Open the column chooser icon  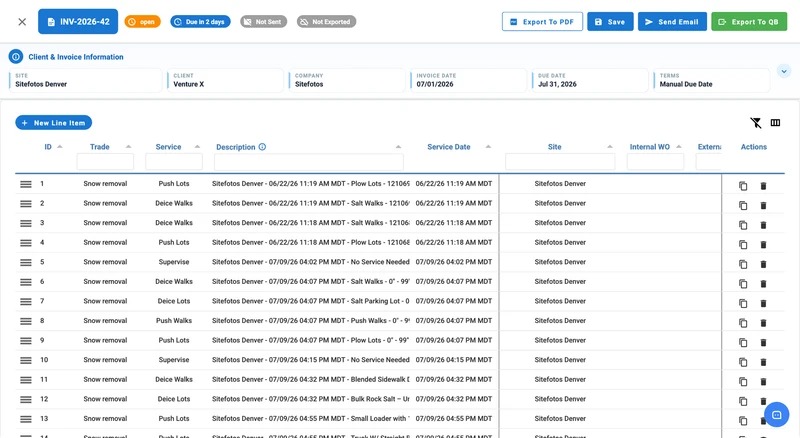click(775, 123)
